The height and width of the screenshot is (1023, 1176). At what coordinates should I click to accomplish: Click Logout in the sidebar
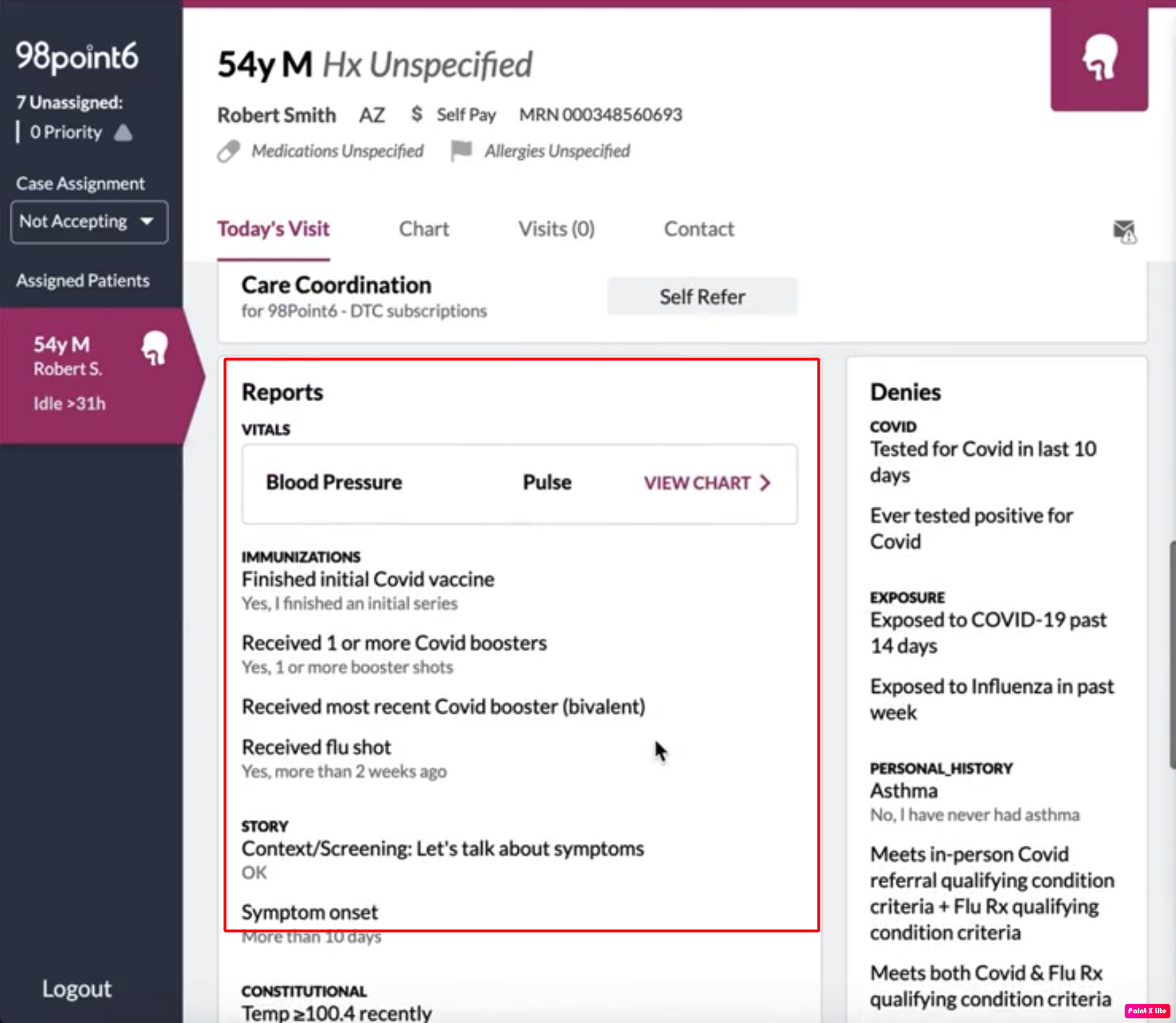click(77, 988)
